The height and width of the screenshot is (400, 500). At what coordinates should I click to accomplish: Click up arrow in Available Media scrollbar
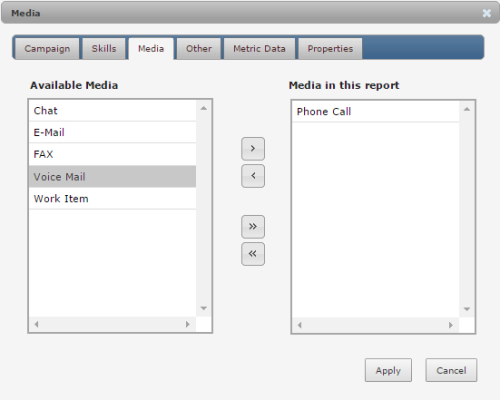[204, 108]
